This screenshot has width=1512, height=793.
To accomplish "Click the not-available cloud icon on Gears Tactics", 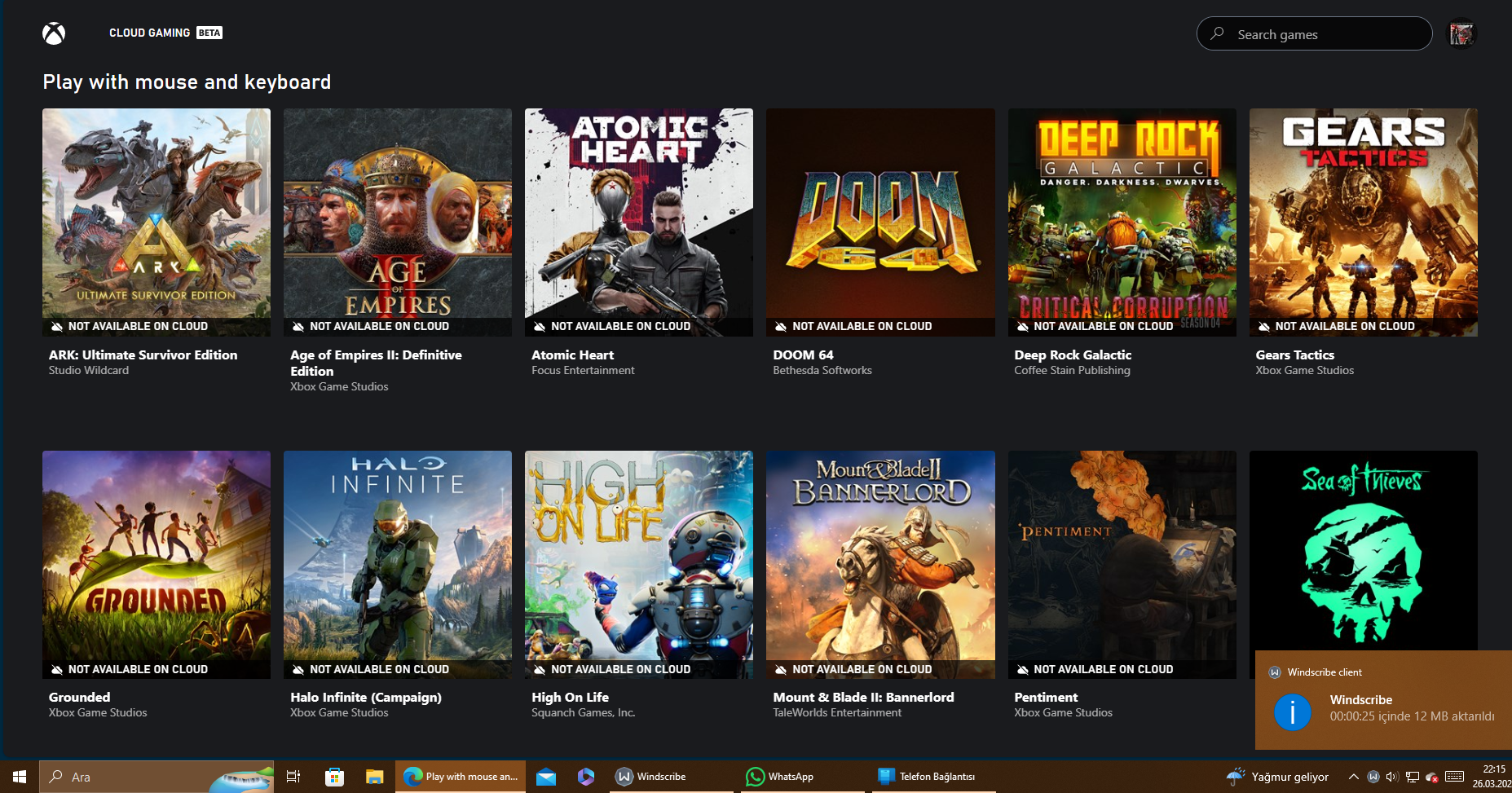I will [x=1263, y=326].
